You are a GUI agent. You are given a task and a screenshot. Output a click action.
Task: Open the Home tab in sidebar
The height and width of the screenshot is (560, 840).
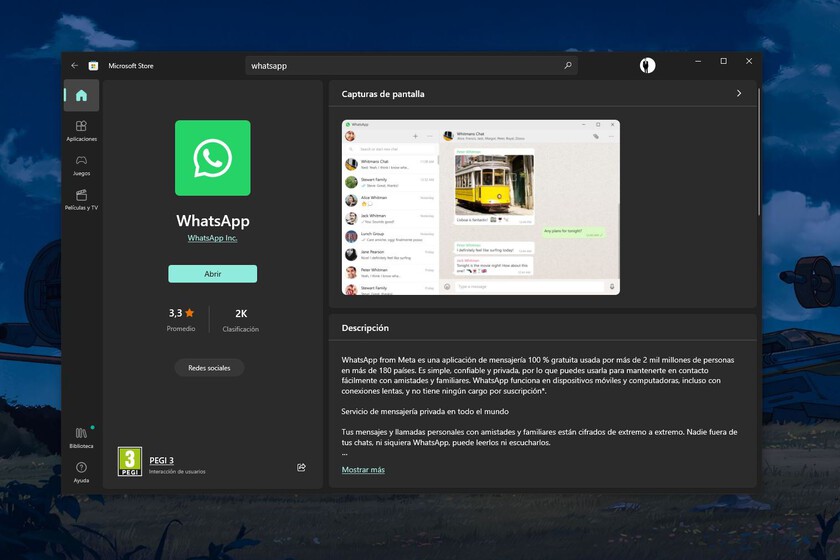point(81,95)
